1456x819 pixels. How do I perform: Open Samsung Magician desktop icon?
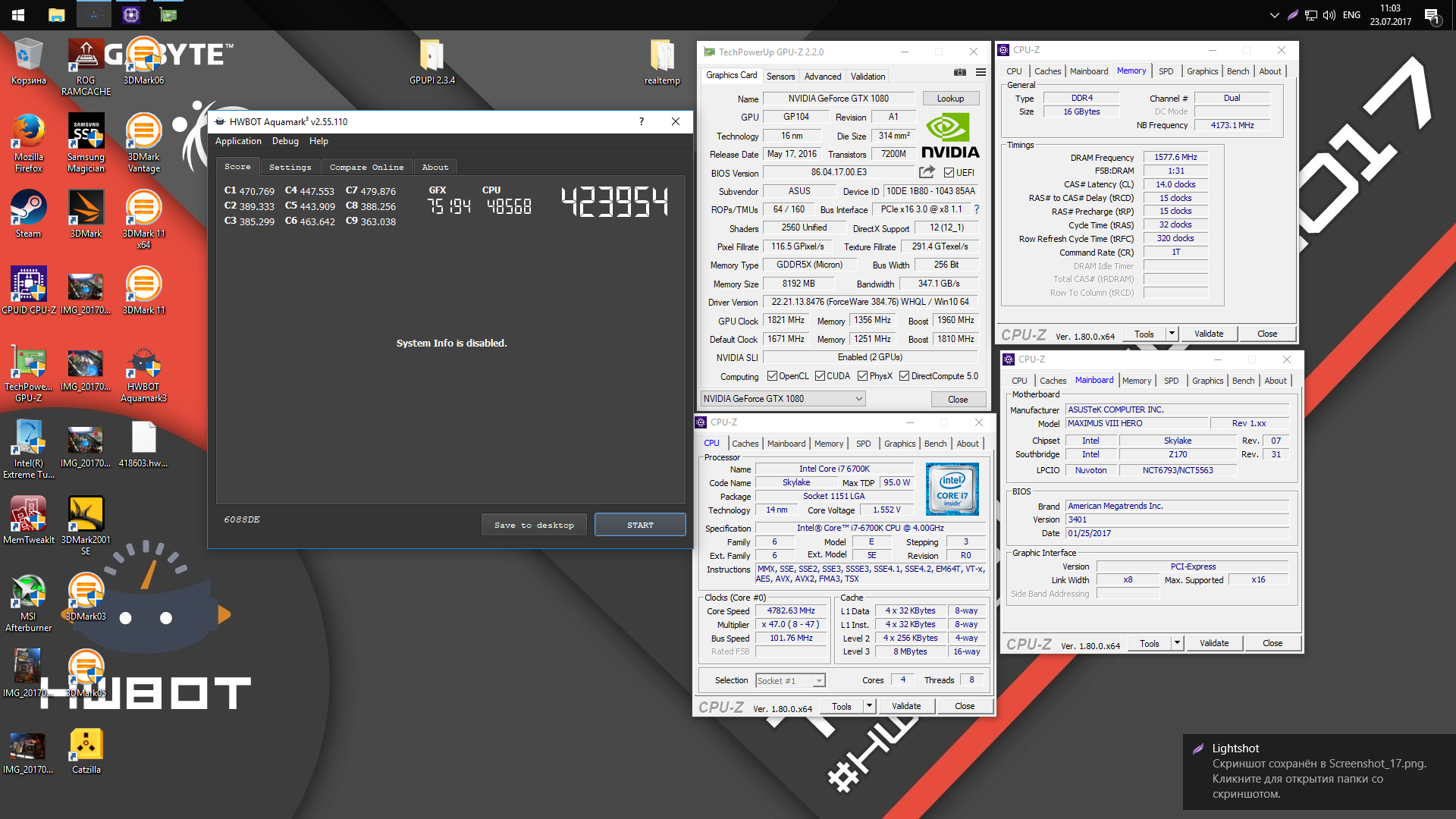pos(86,143)
